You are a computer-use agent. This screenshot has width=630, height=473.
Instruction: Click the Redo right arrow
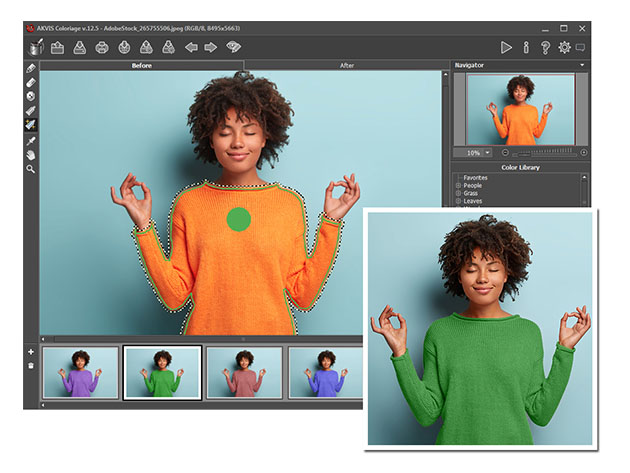point(211,47)
